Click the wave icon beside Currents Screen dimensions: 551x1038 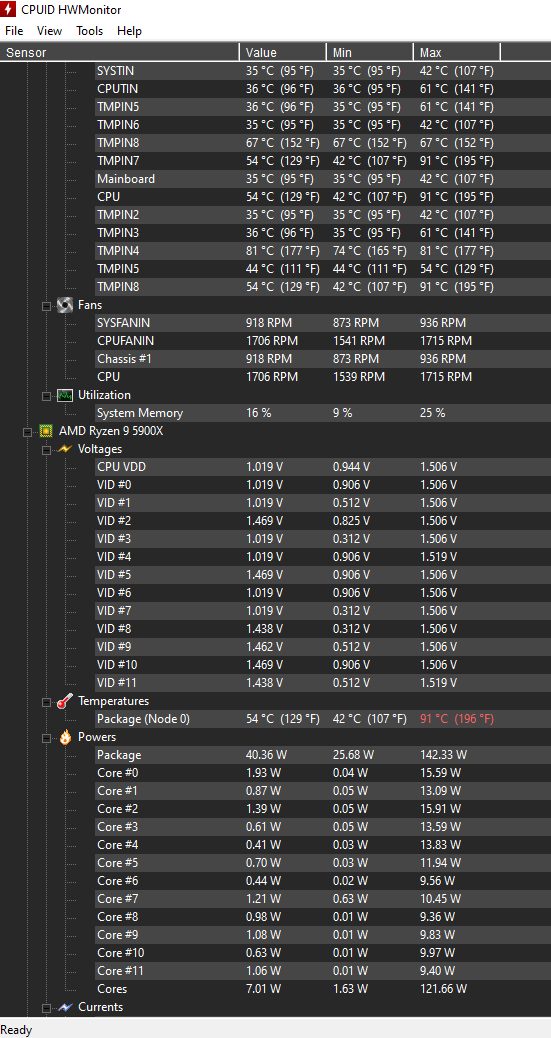click(x=64, y=1007)
